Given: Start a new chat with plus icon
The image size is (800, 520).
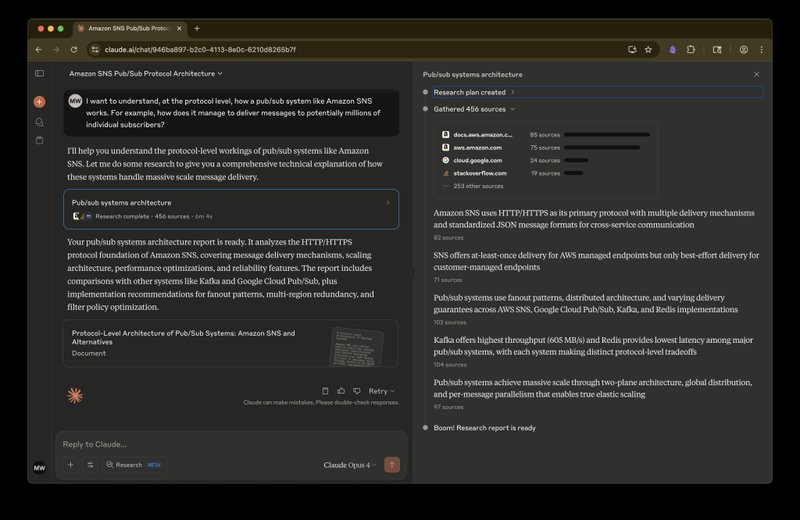Looking at the screenshot, I should (40, 102).
